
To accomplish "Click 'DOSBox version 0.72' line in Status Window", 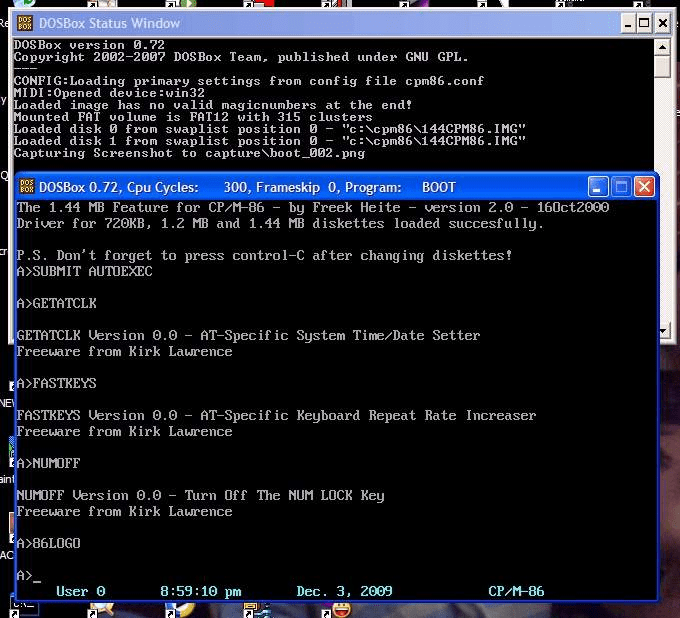I will pyautogui.click(x=89, y=45).
